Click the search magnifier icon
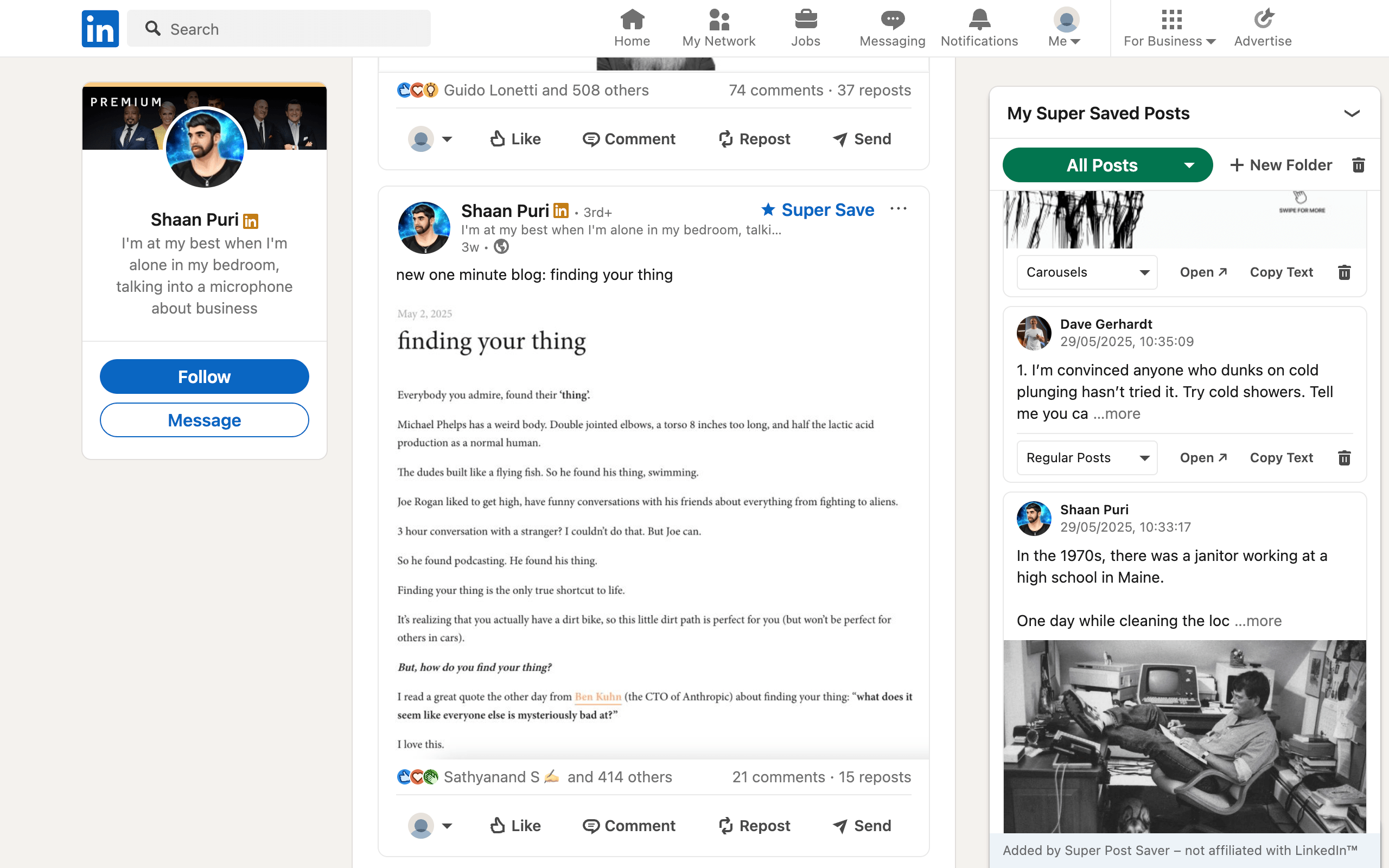 pyautogui.click(x=152, y=29)
